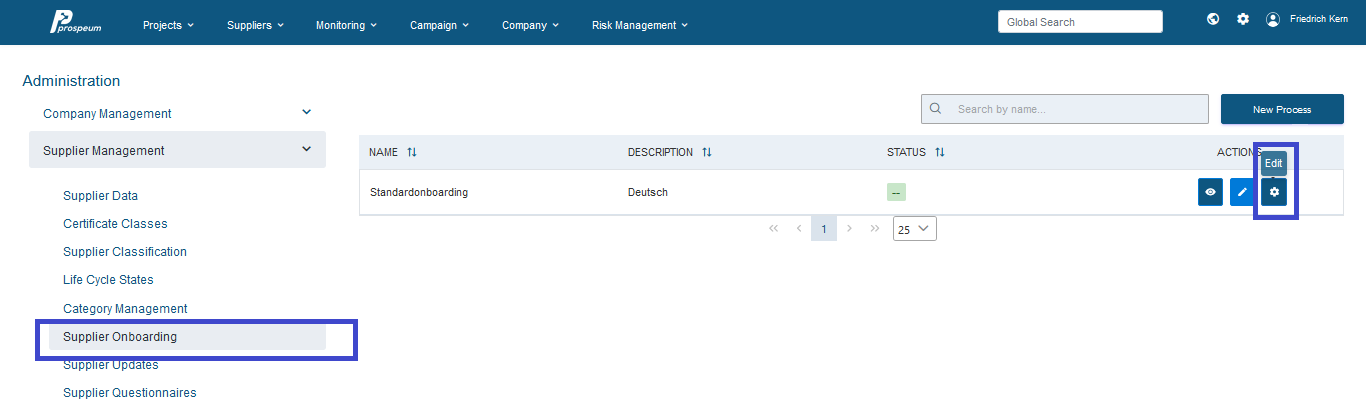
Task: Click the Prospeum logo
Action: [75, 22]
